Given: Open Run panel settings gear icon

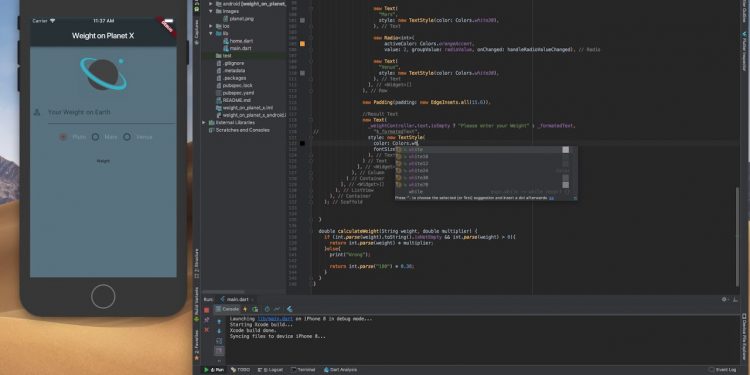Looking at the screenshot, I should coord(724,299).
